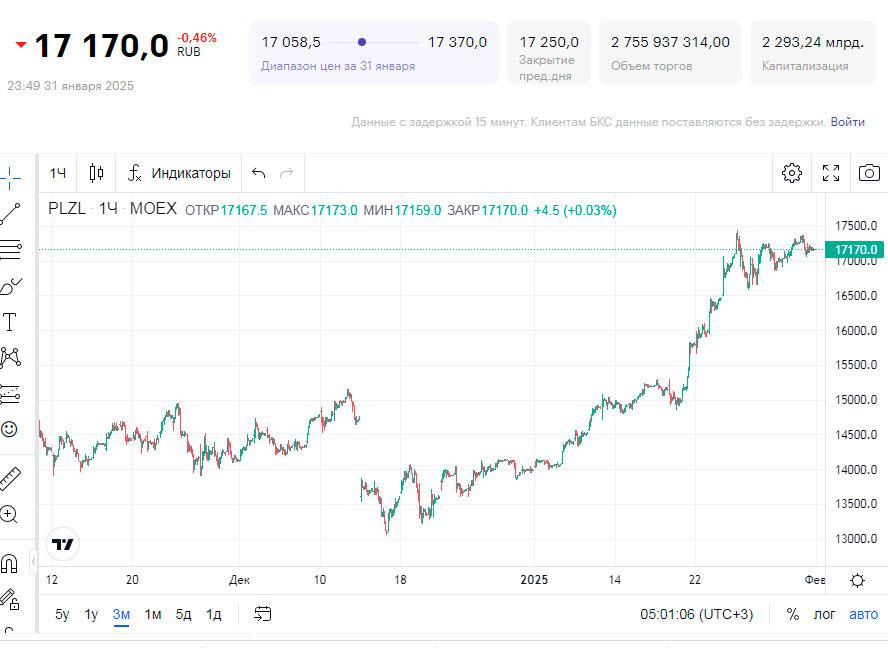The width and height of the screenshot is (888, 648).
Task: Click the Войти login link
Action: (x=847, y=122)
